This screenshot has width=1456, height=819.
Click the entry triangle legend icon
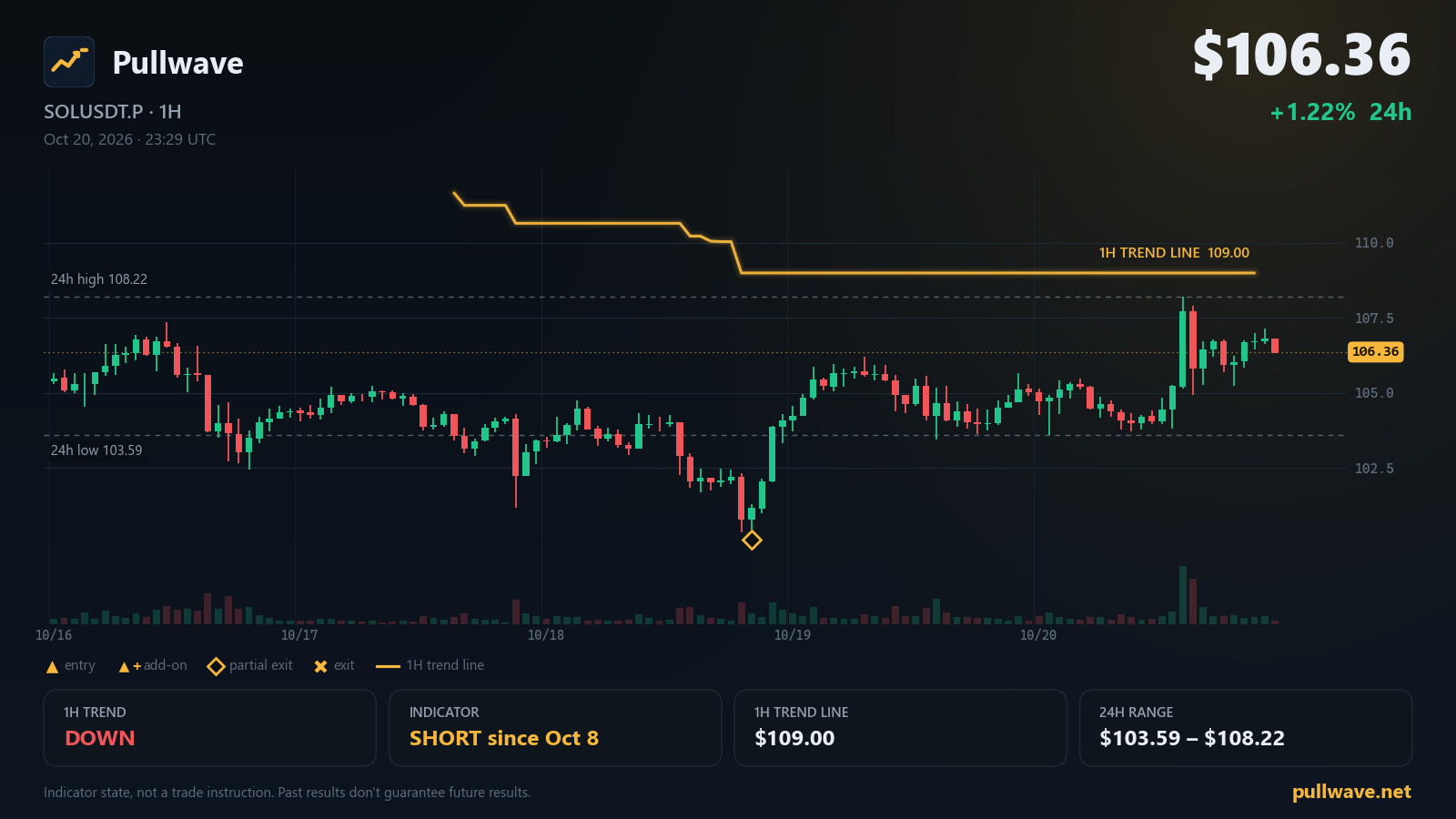(52, 667)
